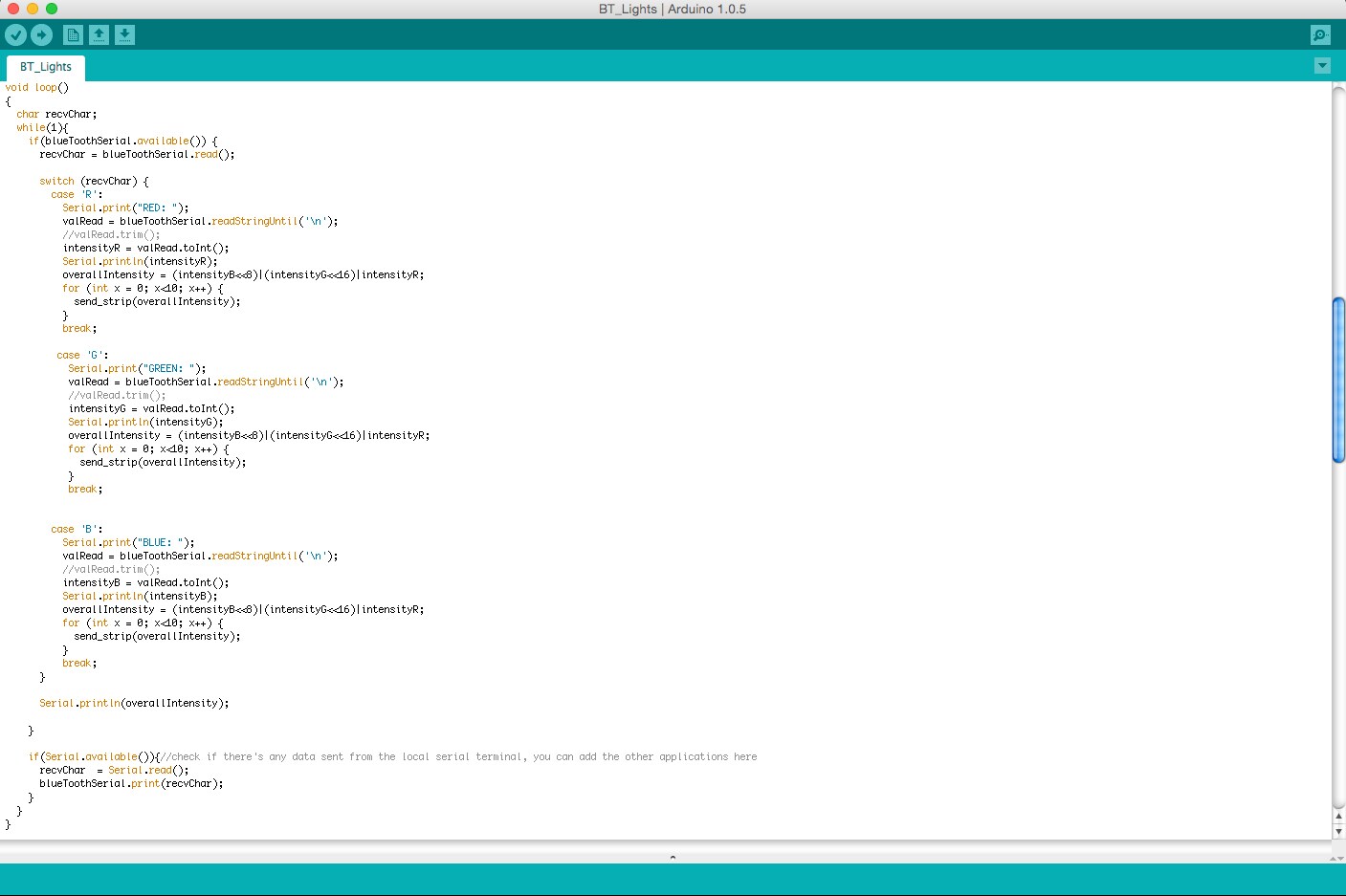Click the Verify checkmark button
1346x896 pixels.
pos(16,35)
